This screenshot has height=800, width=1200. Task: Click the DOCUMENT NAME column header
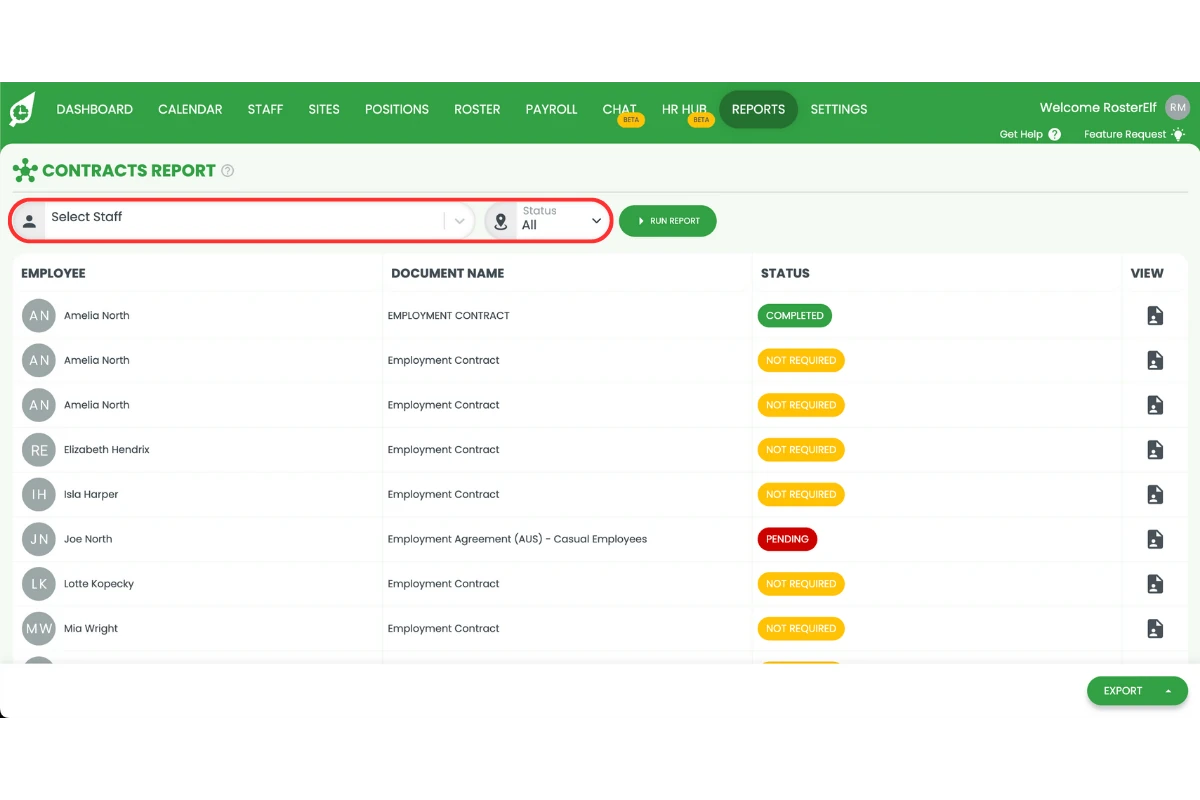[x=448, y=273]
